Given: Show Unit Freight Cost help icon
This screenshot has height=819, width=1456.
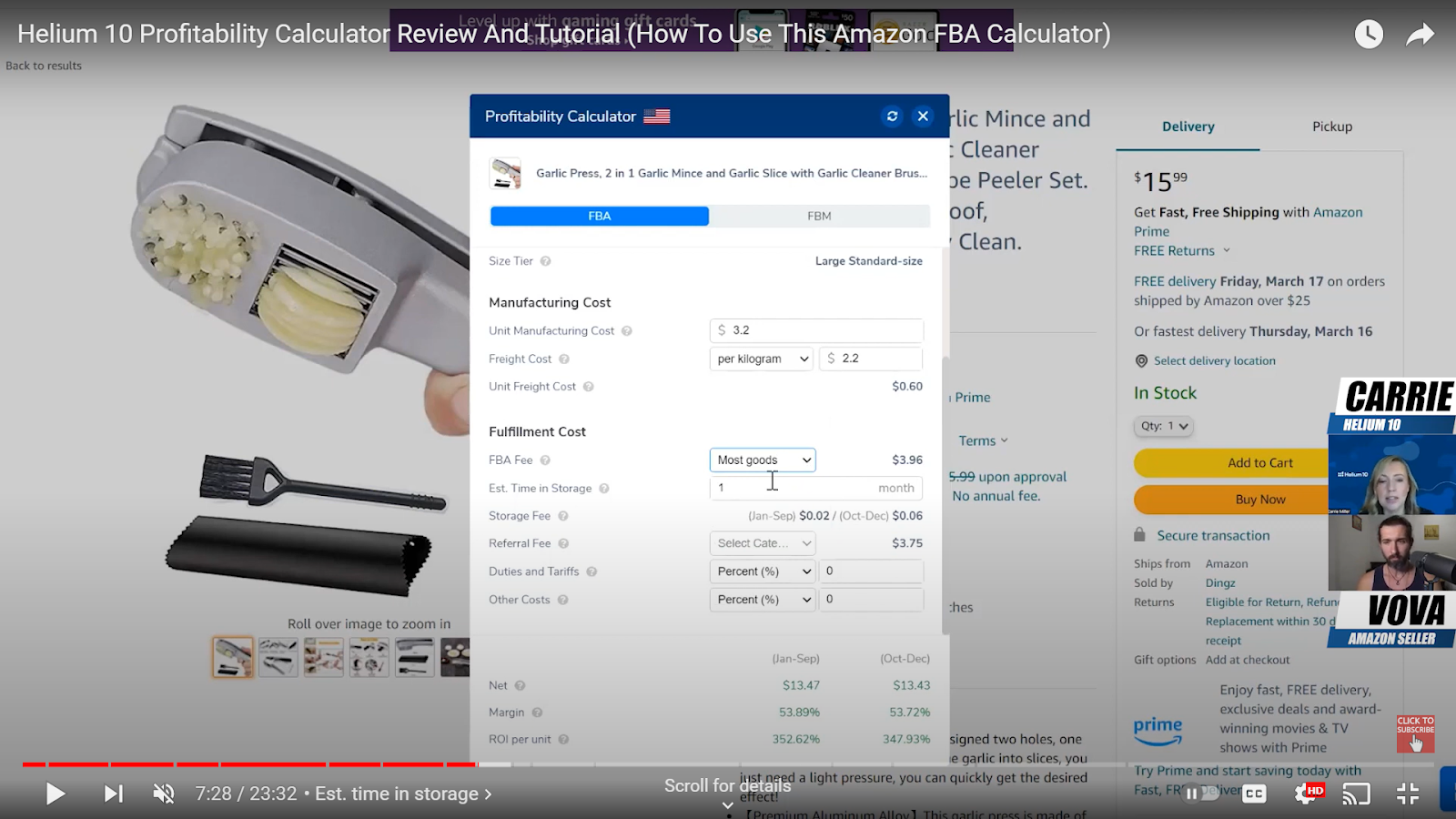Looking at the screenshot, I should (589, 387).
